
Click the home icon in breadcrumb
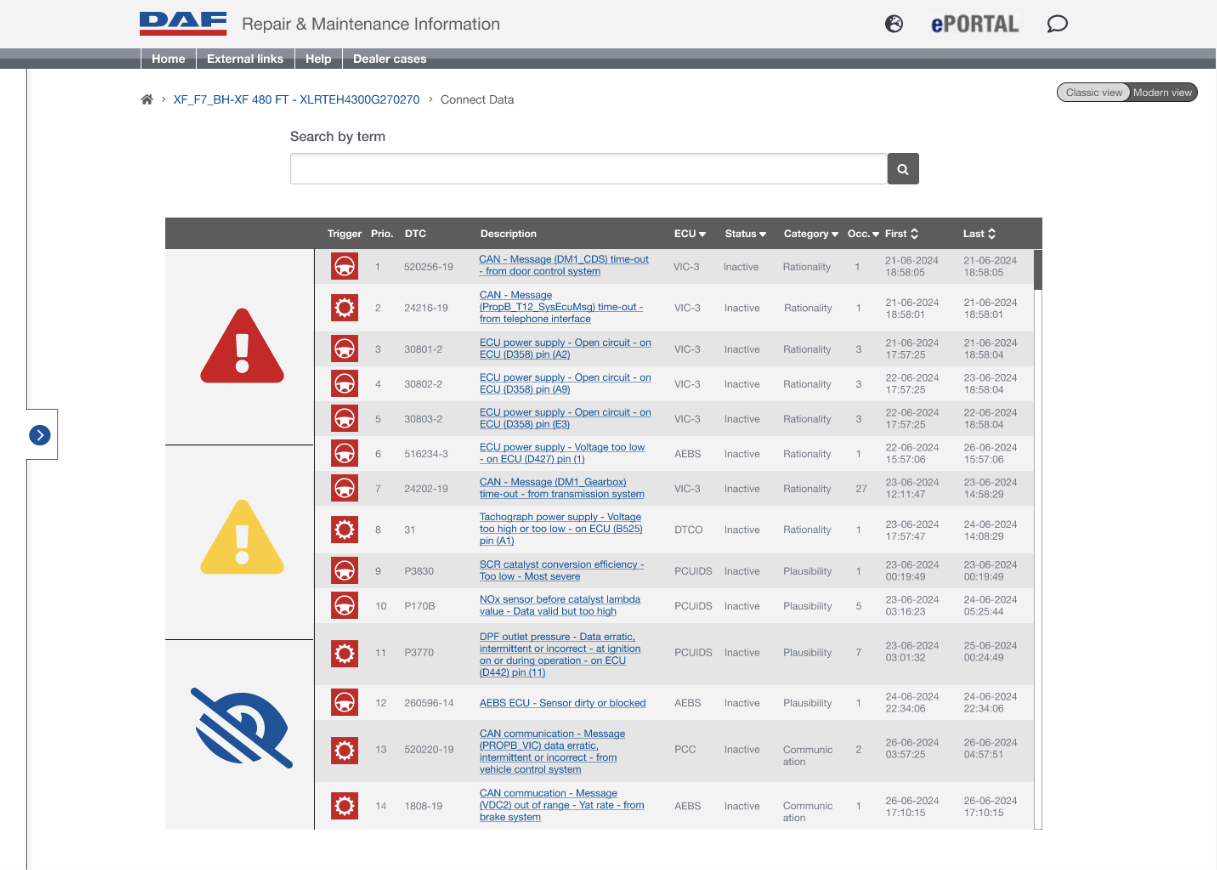tap(147, 100)
